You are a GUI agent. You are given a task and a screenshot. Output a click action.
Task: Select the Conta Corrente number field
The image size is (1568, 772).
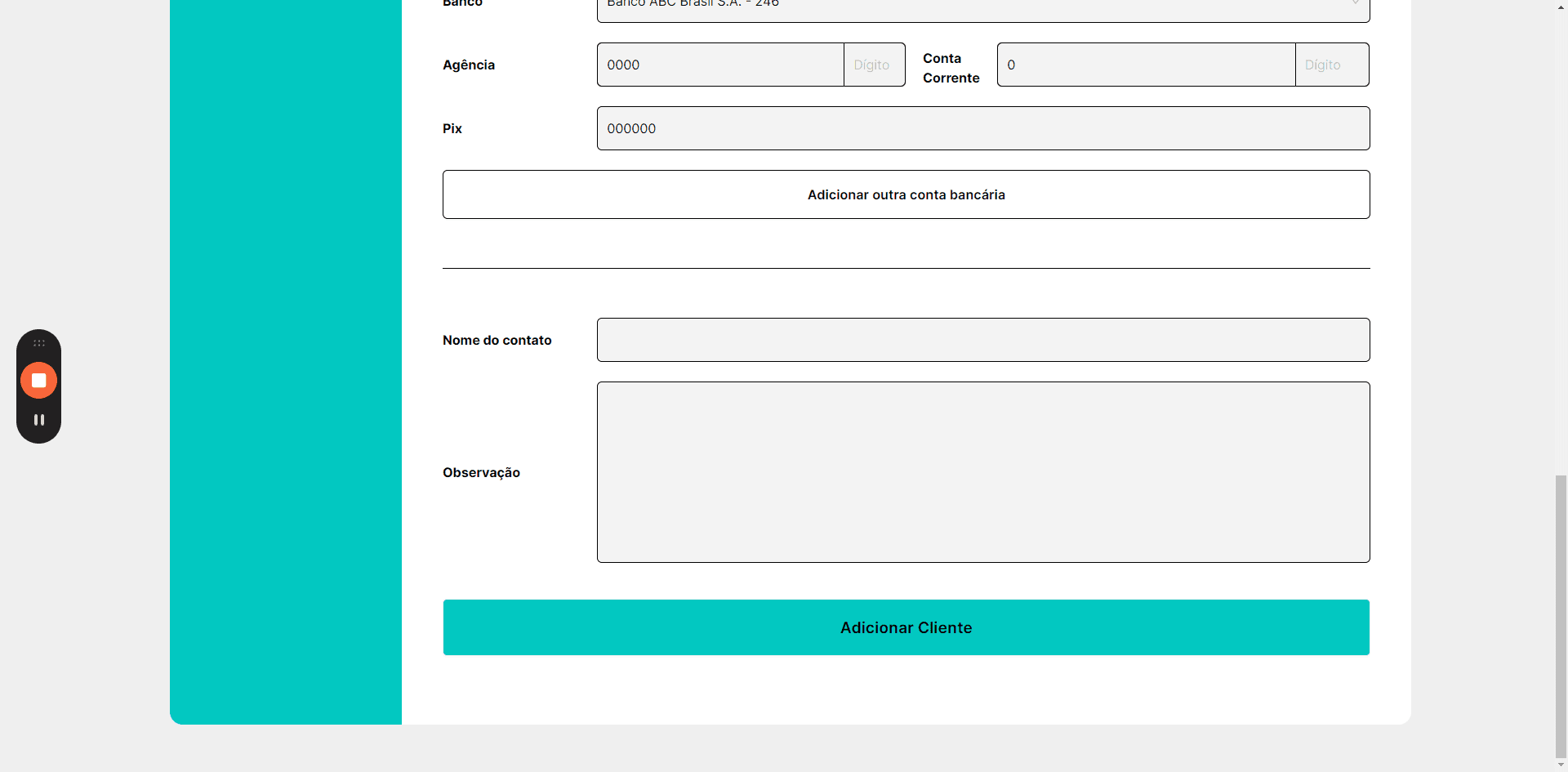[x=1146, y=65]
